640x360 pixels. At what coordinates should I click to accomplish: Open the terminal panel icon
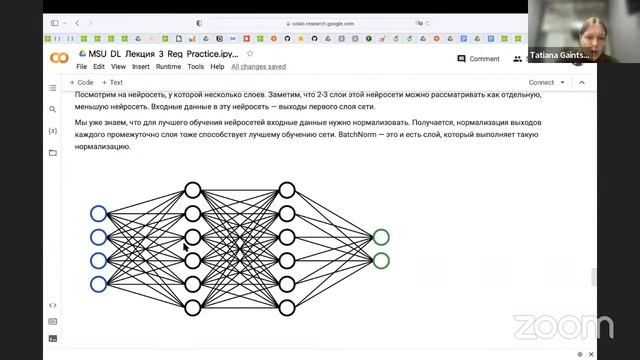(x=53, y=338)
